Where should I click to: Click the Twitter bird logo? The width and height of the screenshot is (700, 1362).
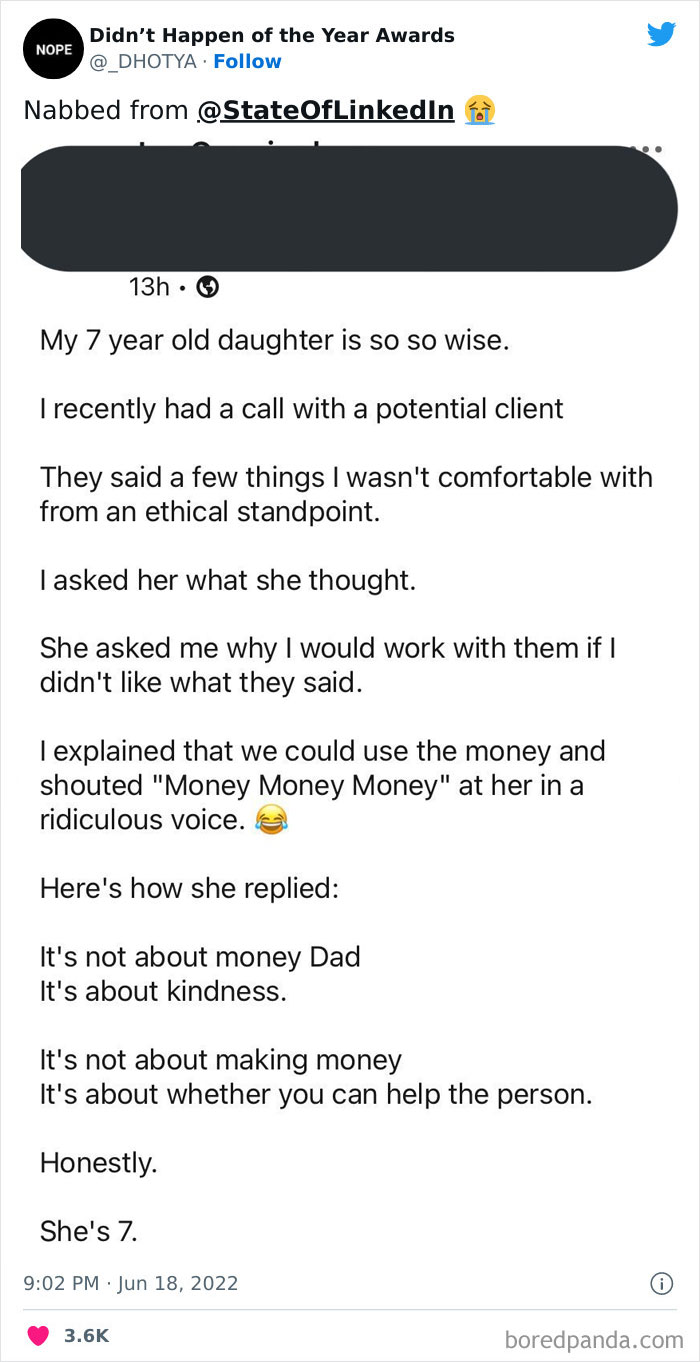coord(661,35)
